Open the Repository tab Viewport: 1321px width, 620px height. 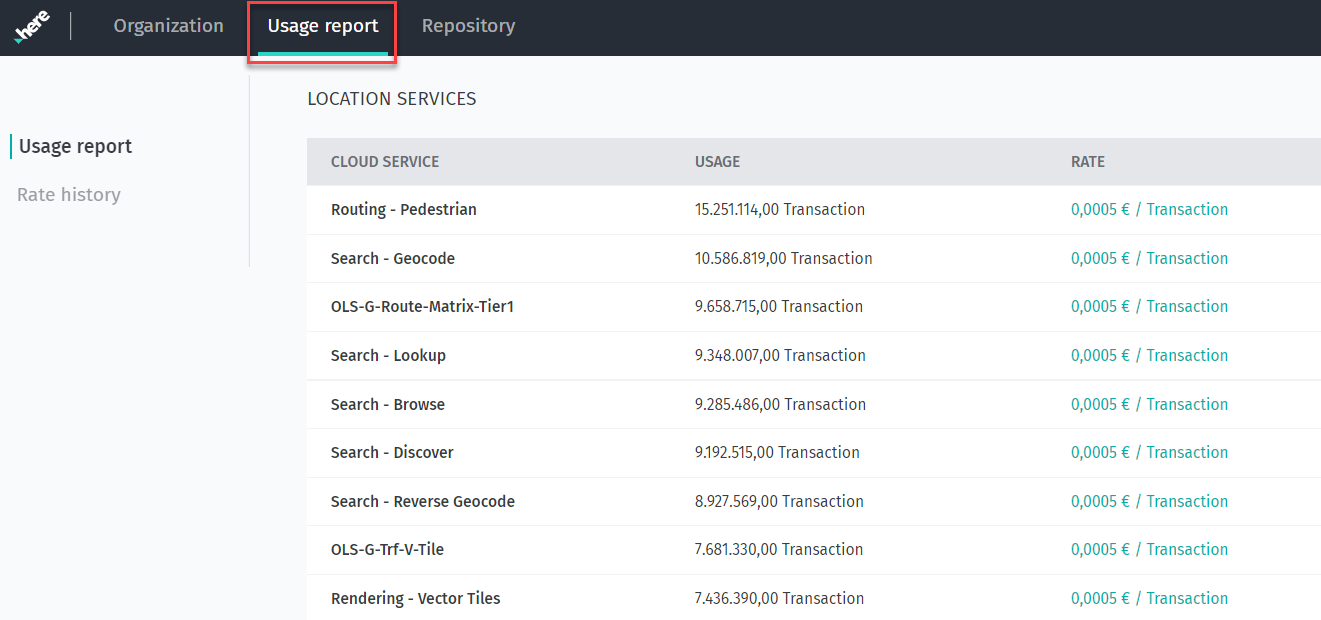click(468, 26)
